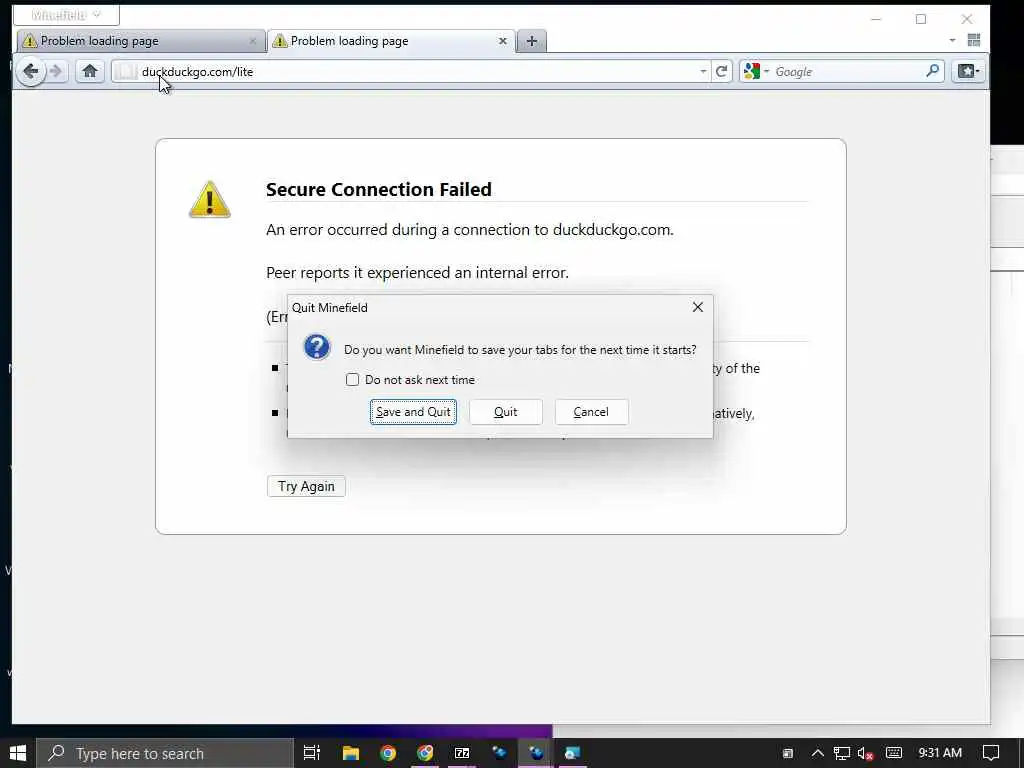
Task: Click the Quit button in dialog
Action: click(x=505, y=412)
